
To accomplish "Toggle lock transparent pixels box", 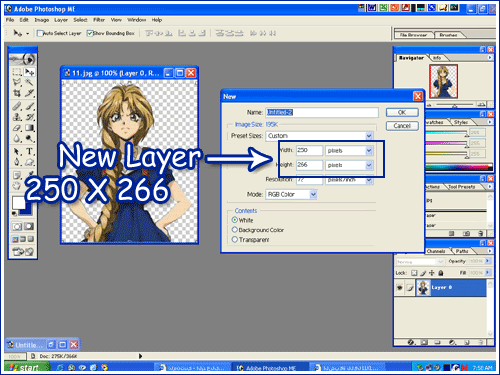I will tap(414, 273).
